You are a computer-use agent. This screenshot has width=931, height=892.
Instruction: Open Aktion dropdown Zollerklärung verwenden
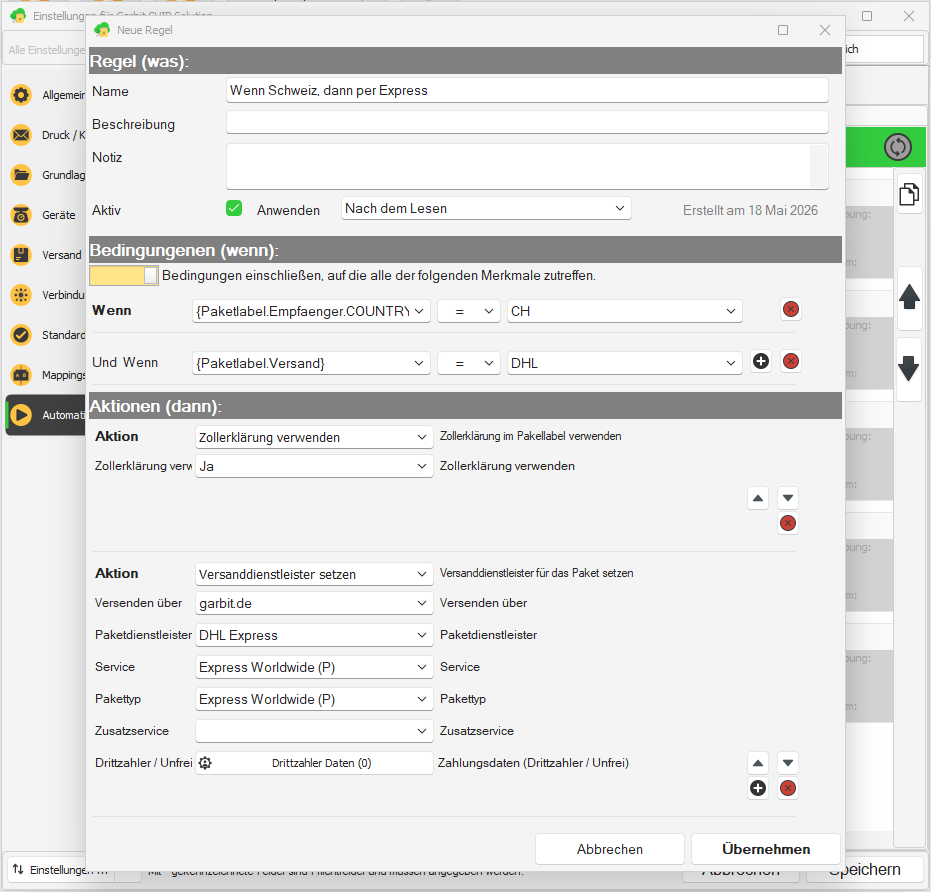(314, 437)
